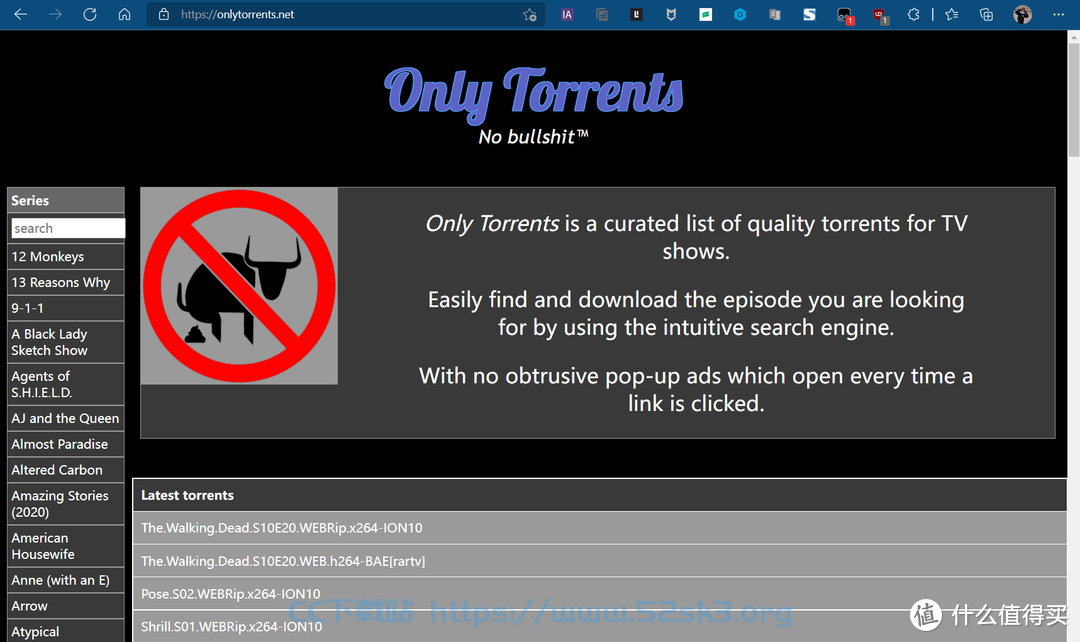Open the browser Settings and more menu

click(1059, 14)
